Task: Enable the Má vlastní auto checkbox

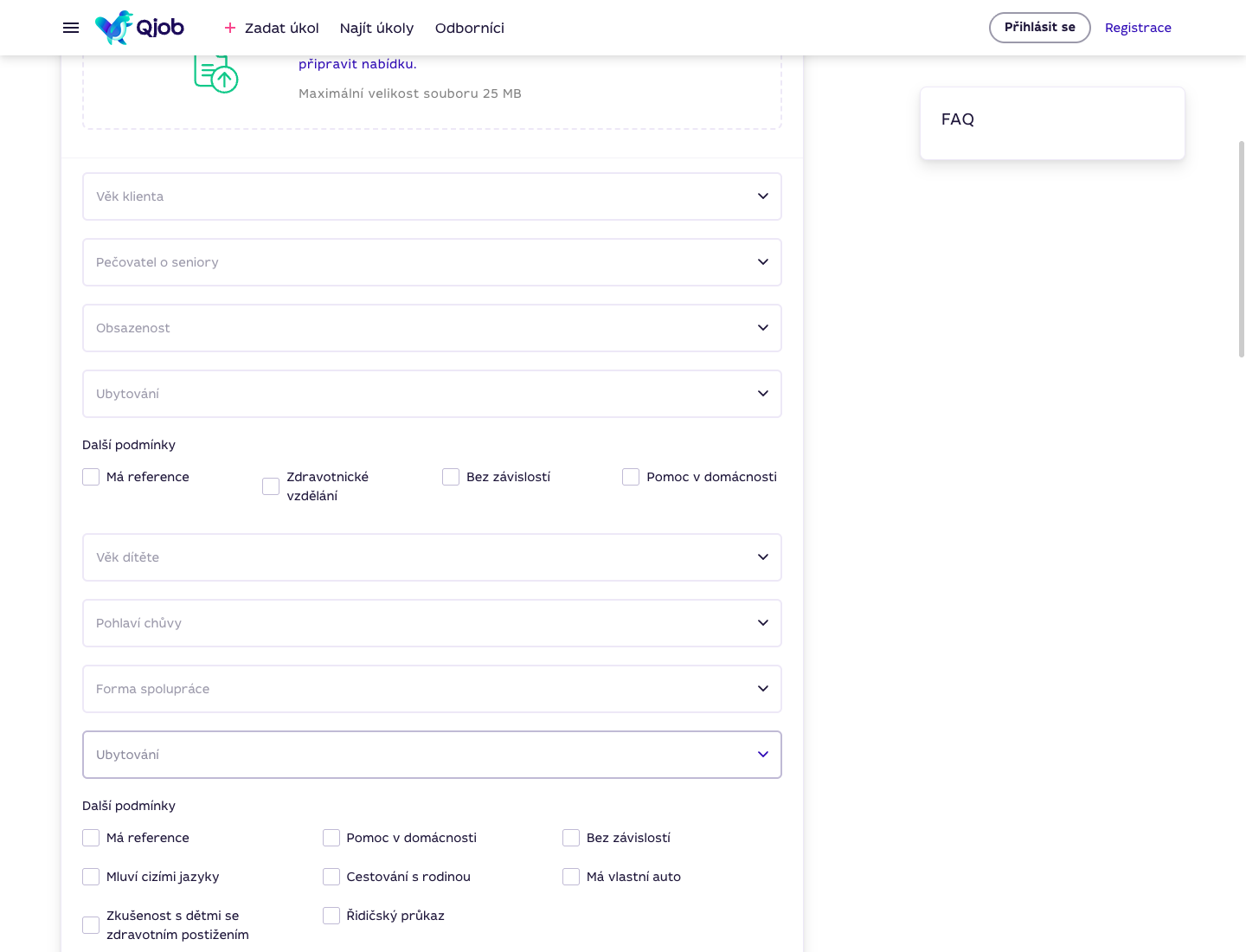Action: [x=571, y=877]
